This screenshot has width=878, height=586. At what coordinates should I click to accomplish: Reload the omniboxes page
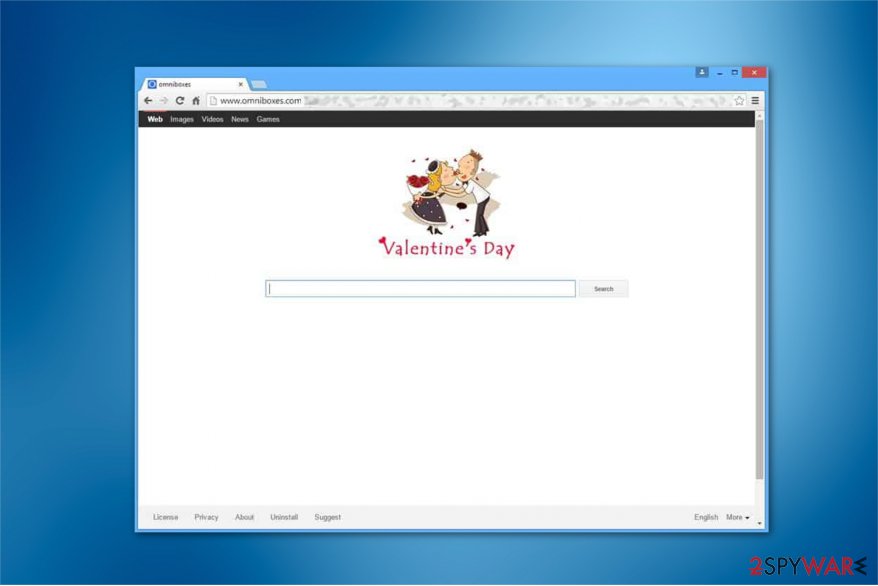[x=180, y=101]
